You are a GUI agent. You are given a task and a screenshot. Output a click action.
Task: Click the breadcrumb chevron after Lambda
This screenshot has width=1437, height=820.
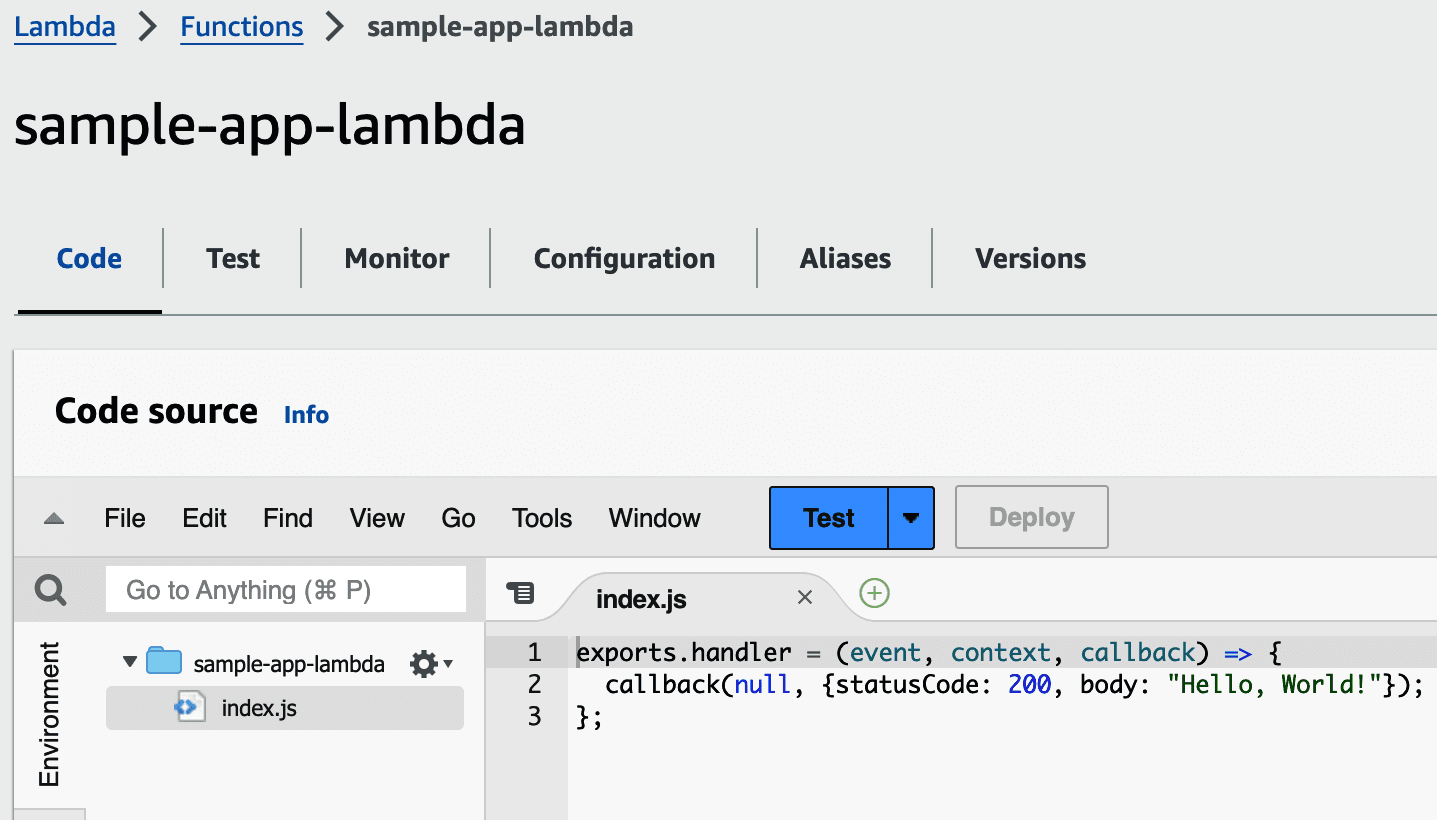click(148, 27)
